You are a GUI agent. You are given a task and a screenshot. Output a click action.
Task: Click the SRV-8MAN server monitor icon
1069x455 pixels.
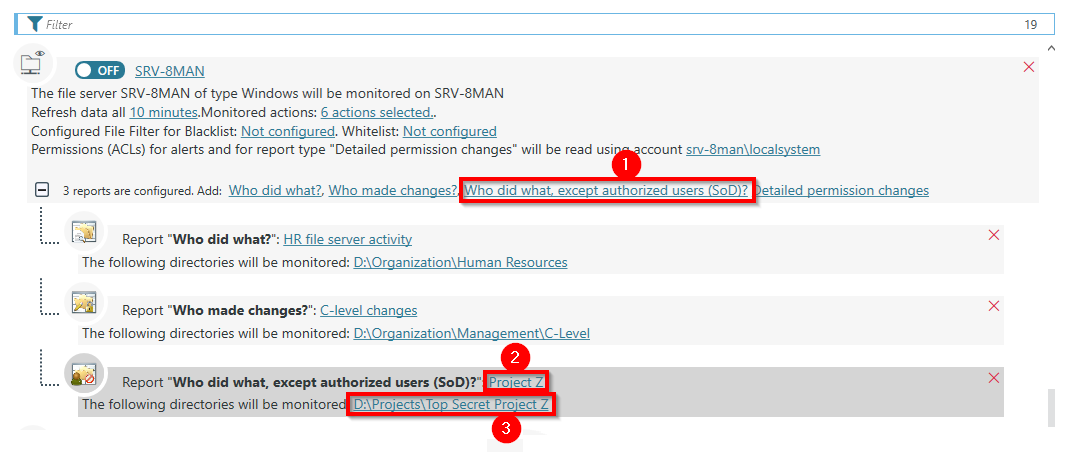tap(32, 64)
